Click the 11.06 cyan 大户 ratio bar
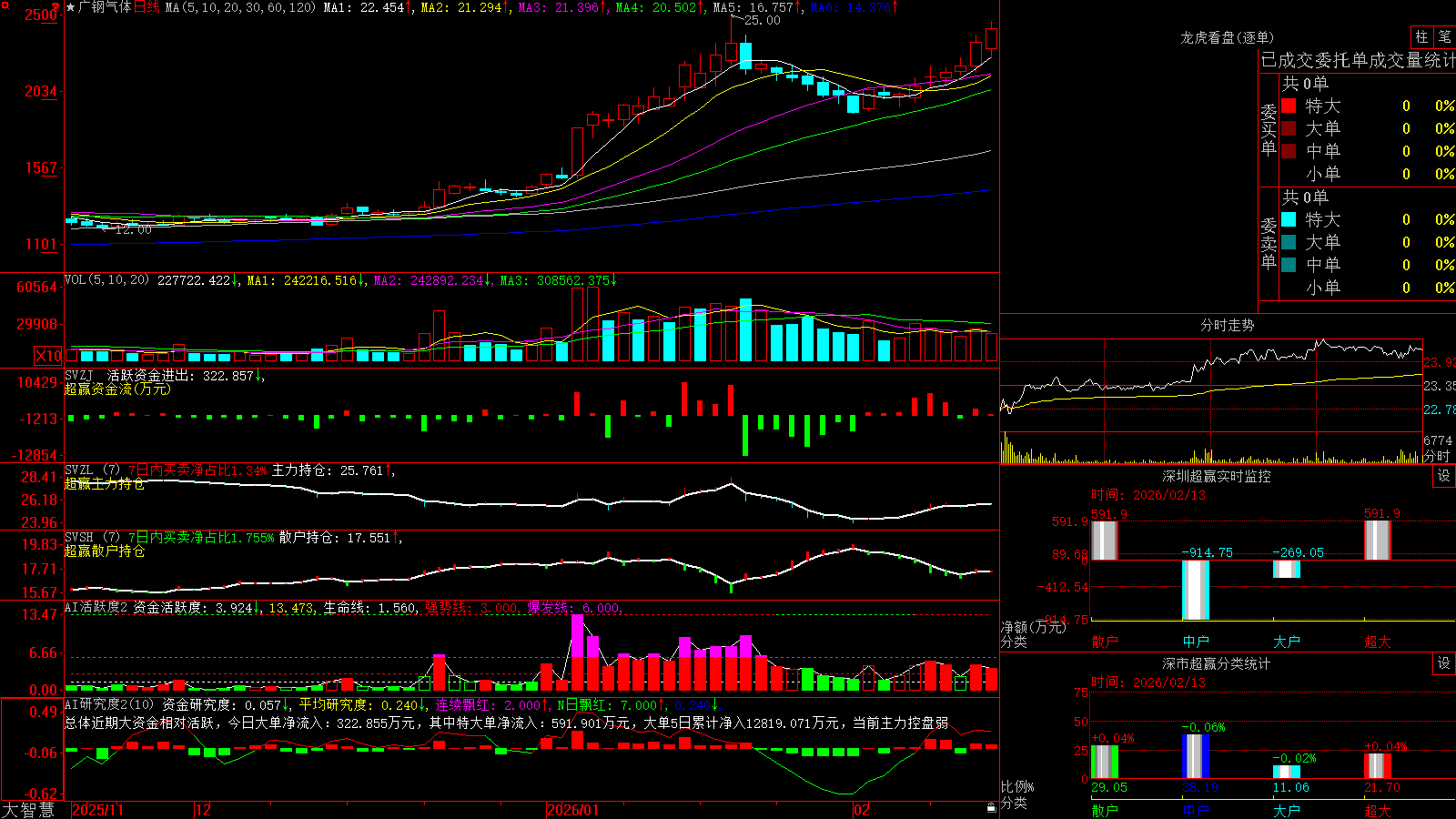Viewport: 1456px width, 819px height. (x=1287, y=772)
